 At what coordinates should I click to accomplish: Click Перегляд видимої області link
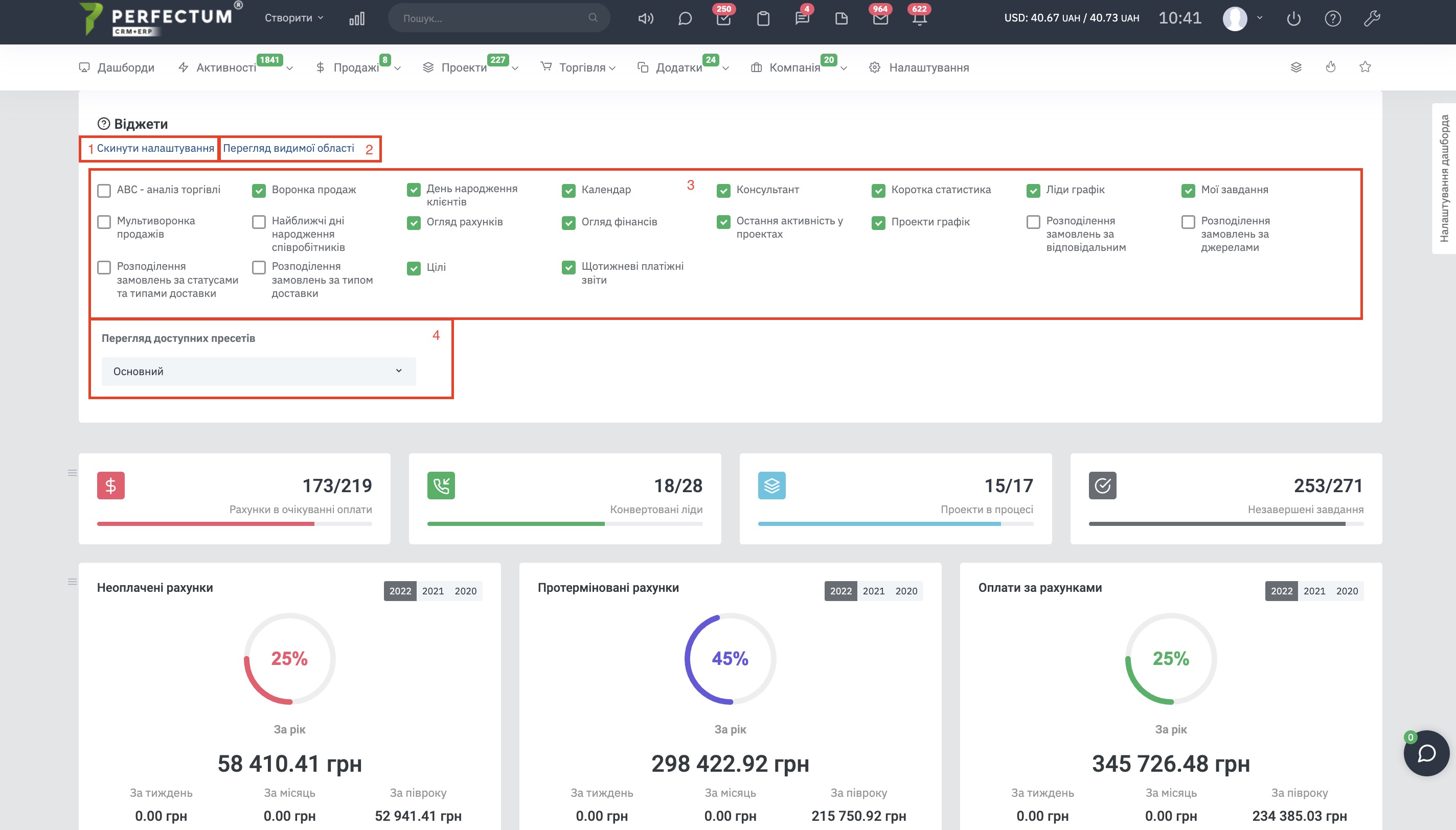288,148
